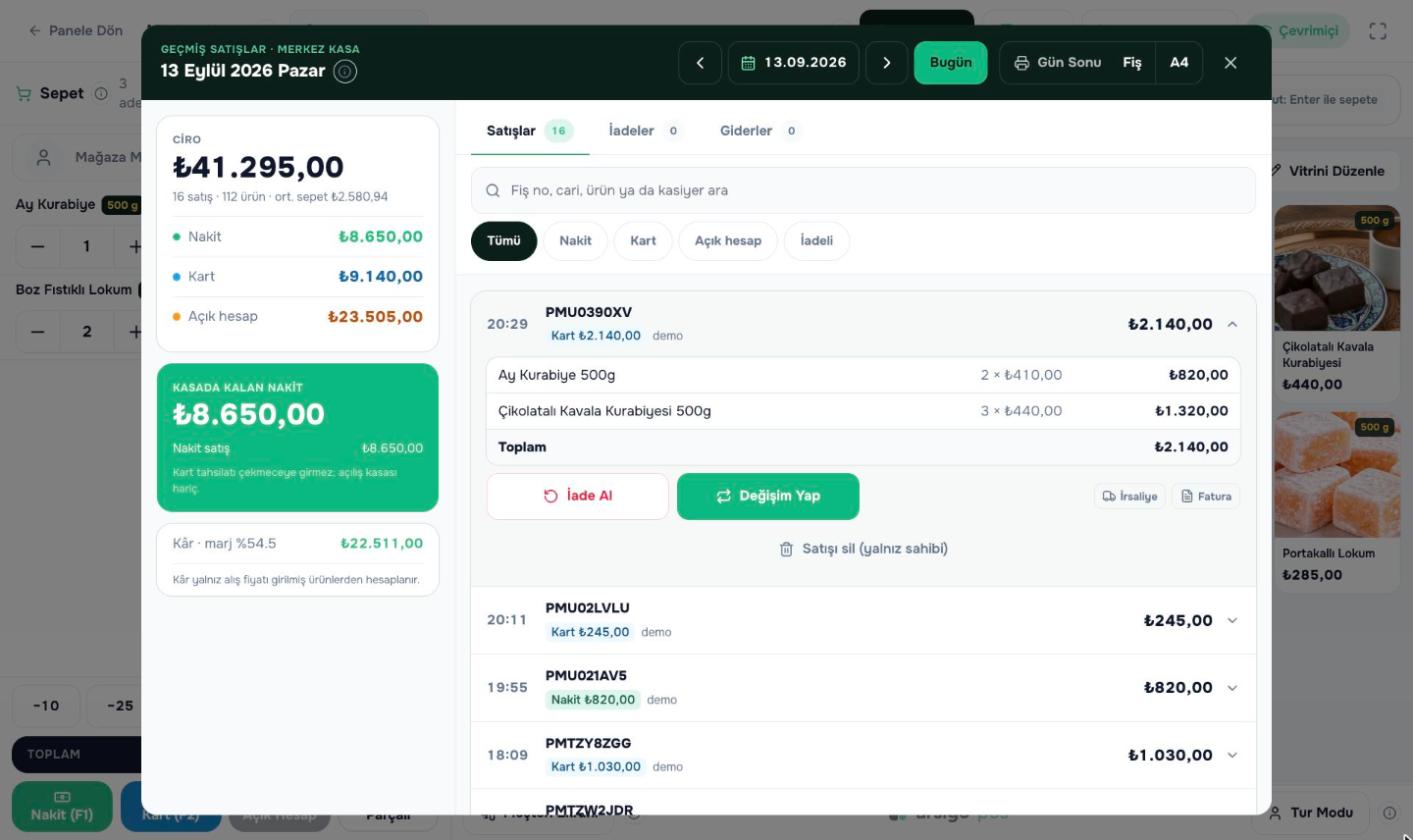Switch to the Giderler tab
Screen dimensions: 1413x840
tap(760, 131)
